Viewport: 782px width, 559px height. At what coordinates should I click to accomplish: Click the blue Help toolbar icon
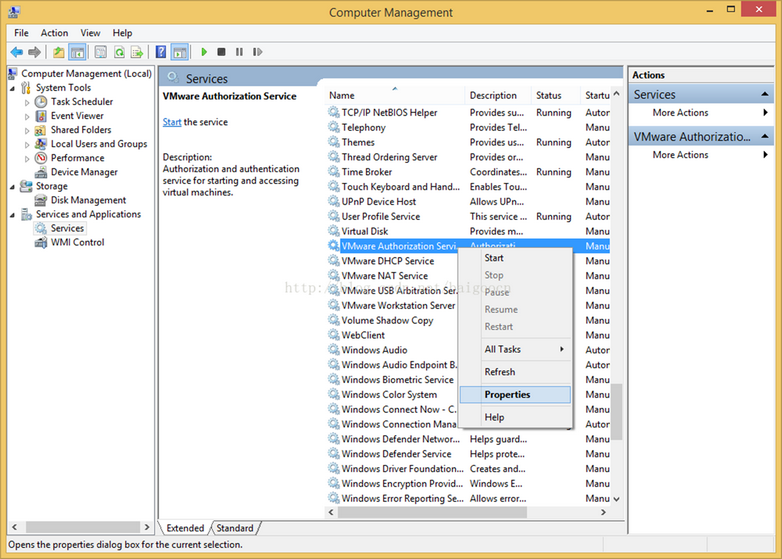[x=161, y=52]
